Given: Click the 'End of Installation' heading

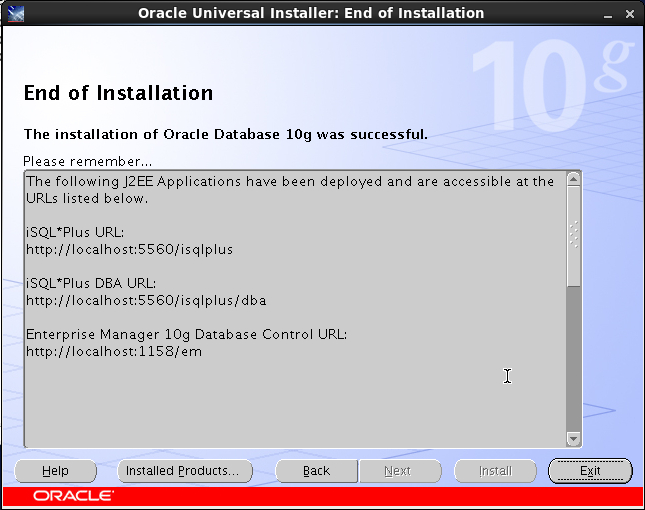Looking at the screenshot, I should tap(118, 93).
